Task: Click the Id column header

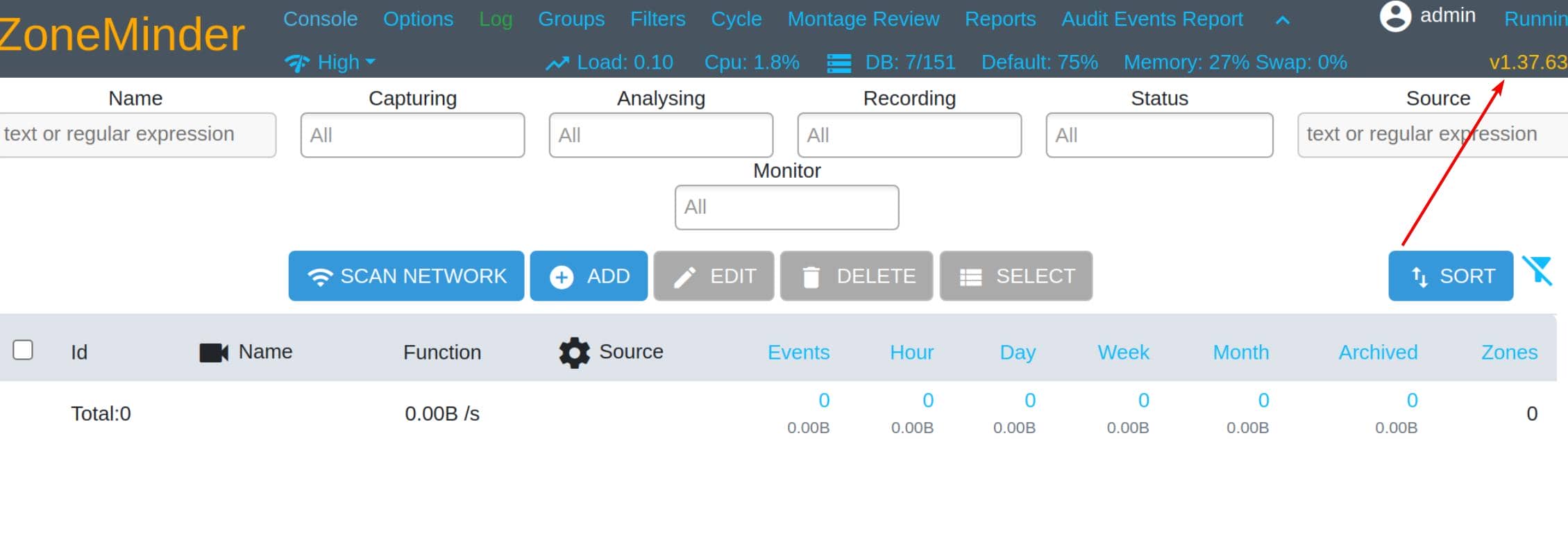Action: click(x=79, y=353)
